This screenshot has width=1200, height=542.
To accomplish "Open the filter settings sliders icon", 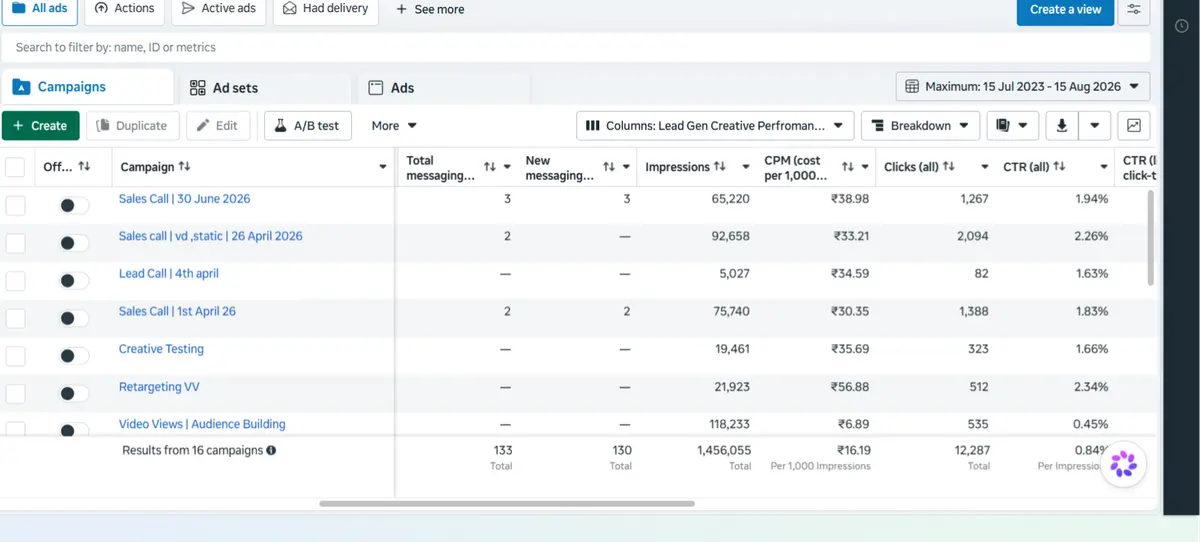I will pos(1133,9).
